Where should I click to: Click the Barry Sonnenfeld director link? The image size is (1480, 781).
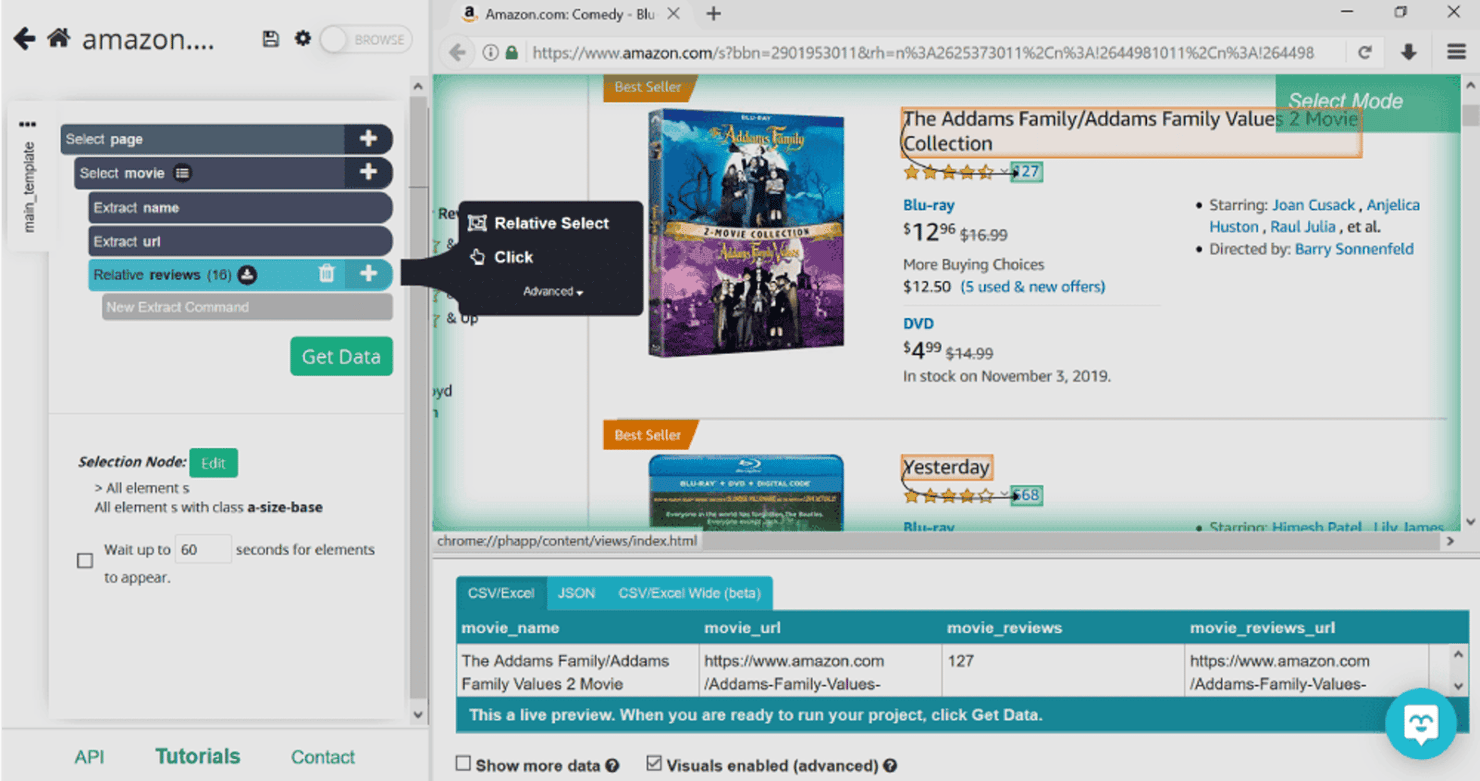click(x=1354, y=249)
